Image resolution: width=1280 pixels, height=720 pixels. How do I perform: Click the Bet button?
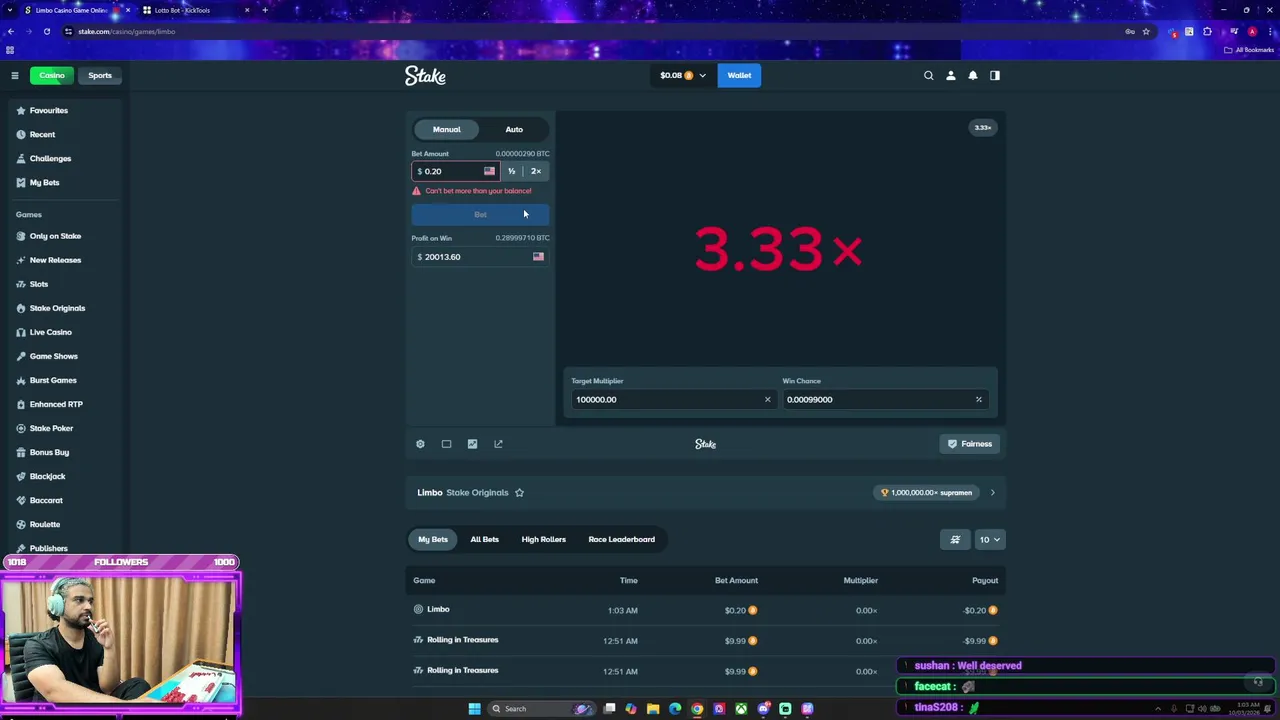click(x=480, y=214)
